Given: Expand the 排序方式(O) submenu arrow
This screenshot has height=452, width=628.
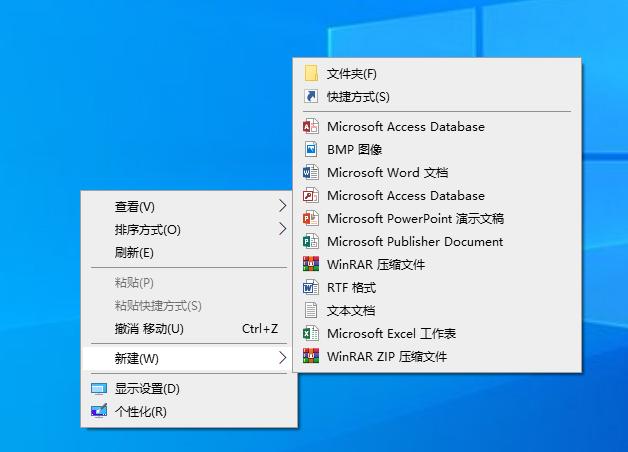Looking at the screenshot, I should pos(283,229).
